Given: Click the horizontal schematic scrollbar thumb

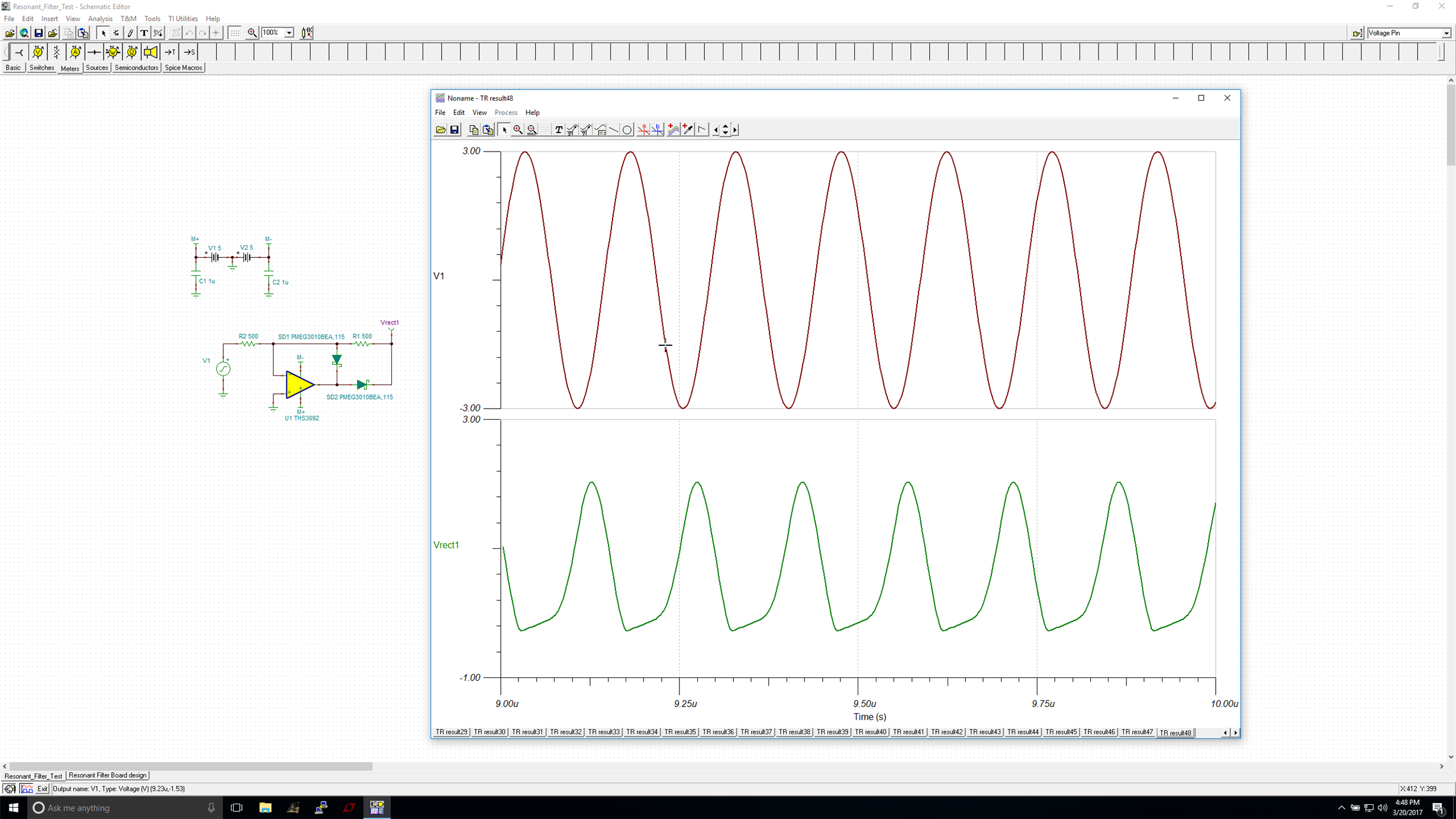Looking at the screenshot, I should pos(191,766).
